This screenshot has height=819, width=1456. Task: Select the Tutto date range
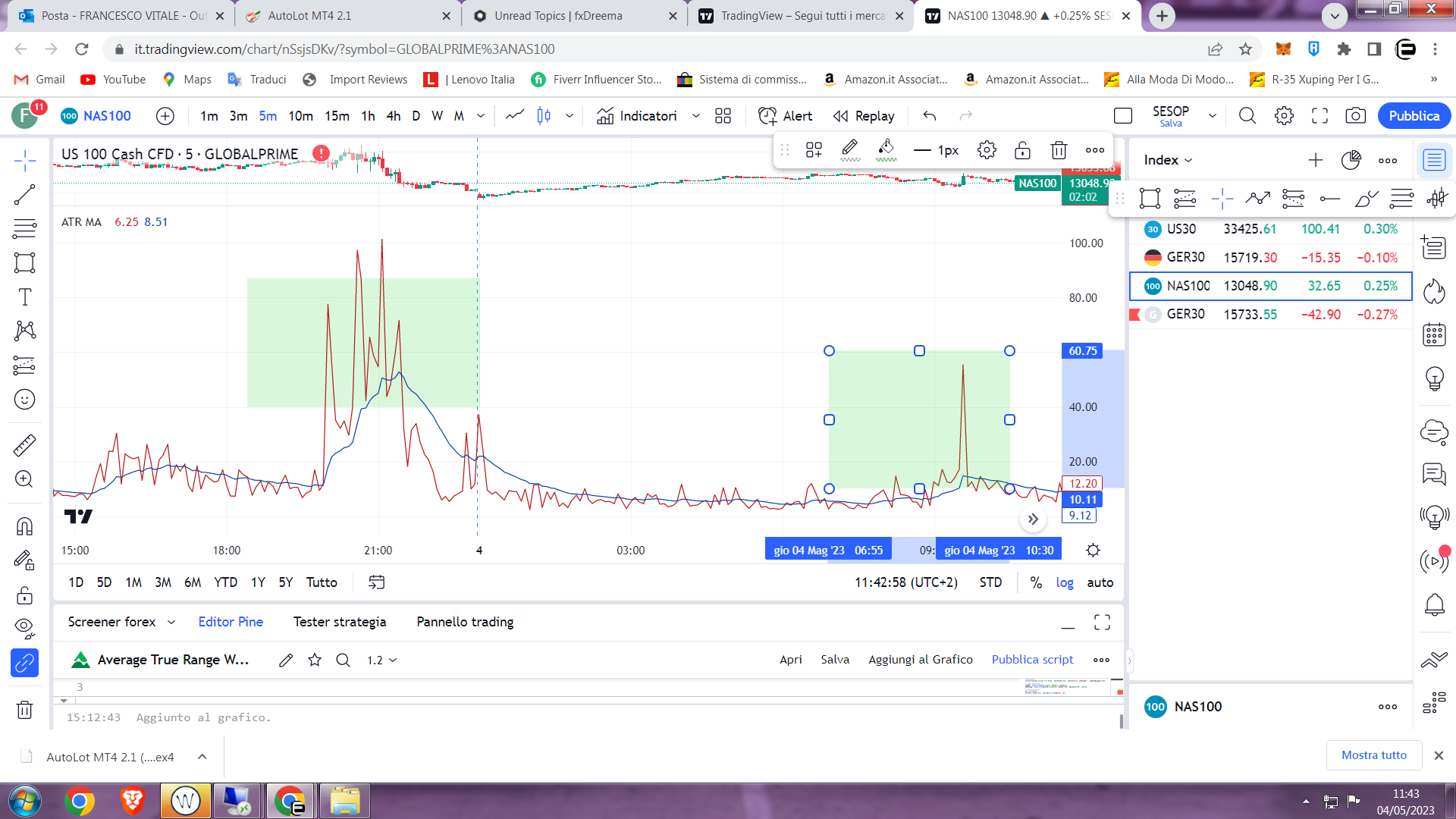click(x=322, y=582)
